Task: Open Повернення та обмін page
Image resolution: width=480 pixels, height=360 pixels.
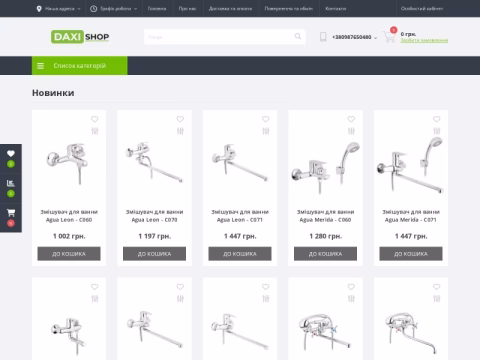Action: click(x=289, y=9)
